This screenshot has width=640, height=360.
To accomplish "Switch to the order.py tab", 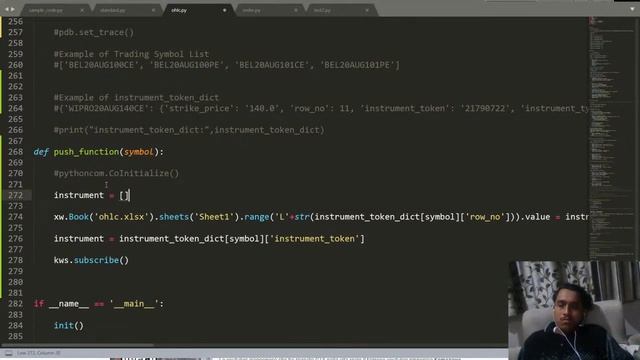I will 251,10.
